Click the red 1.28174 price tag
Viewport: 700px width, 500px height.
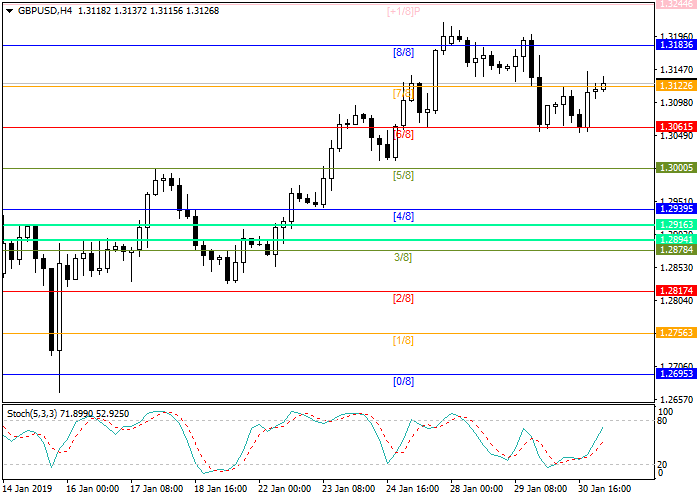pos(675,291)
